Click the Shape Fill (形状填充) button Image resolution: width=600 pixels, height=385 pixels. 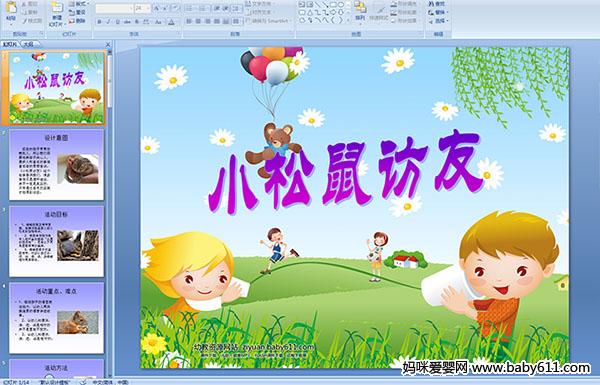[405, 4]
